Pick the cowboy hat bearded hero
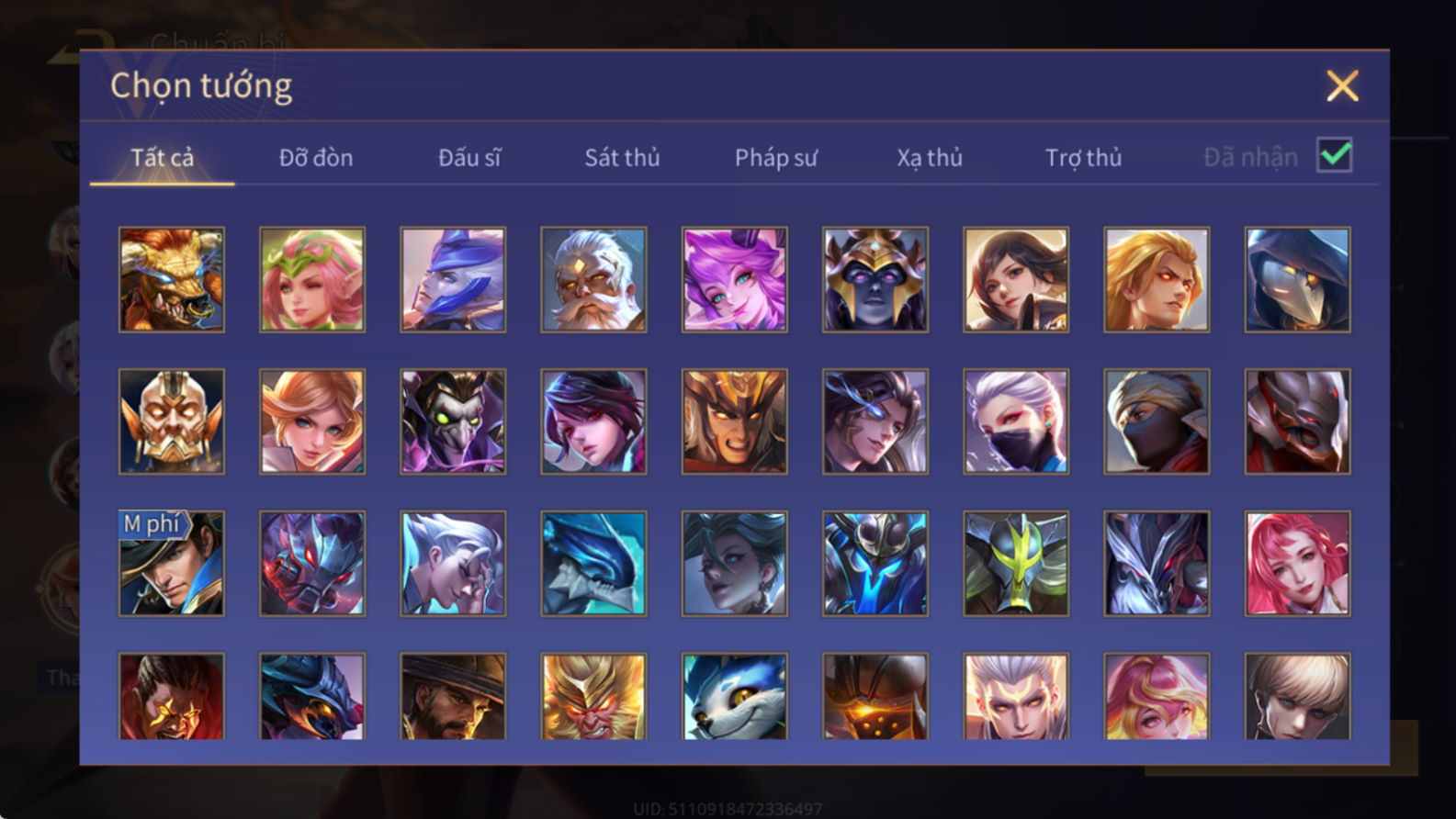 [453, 696]
